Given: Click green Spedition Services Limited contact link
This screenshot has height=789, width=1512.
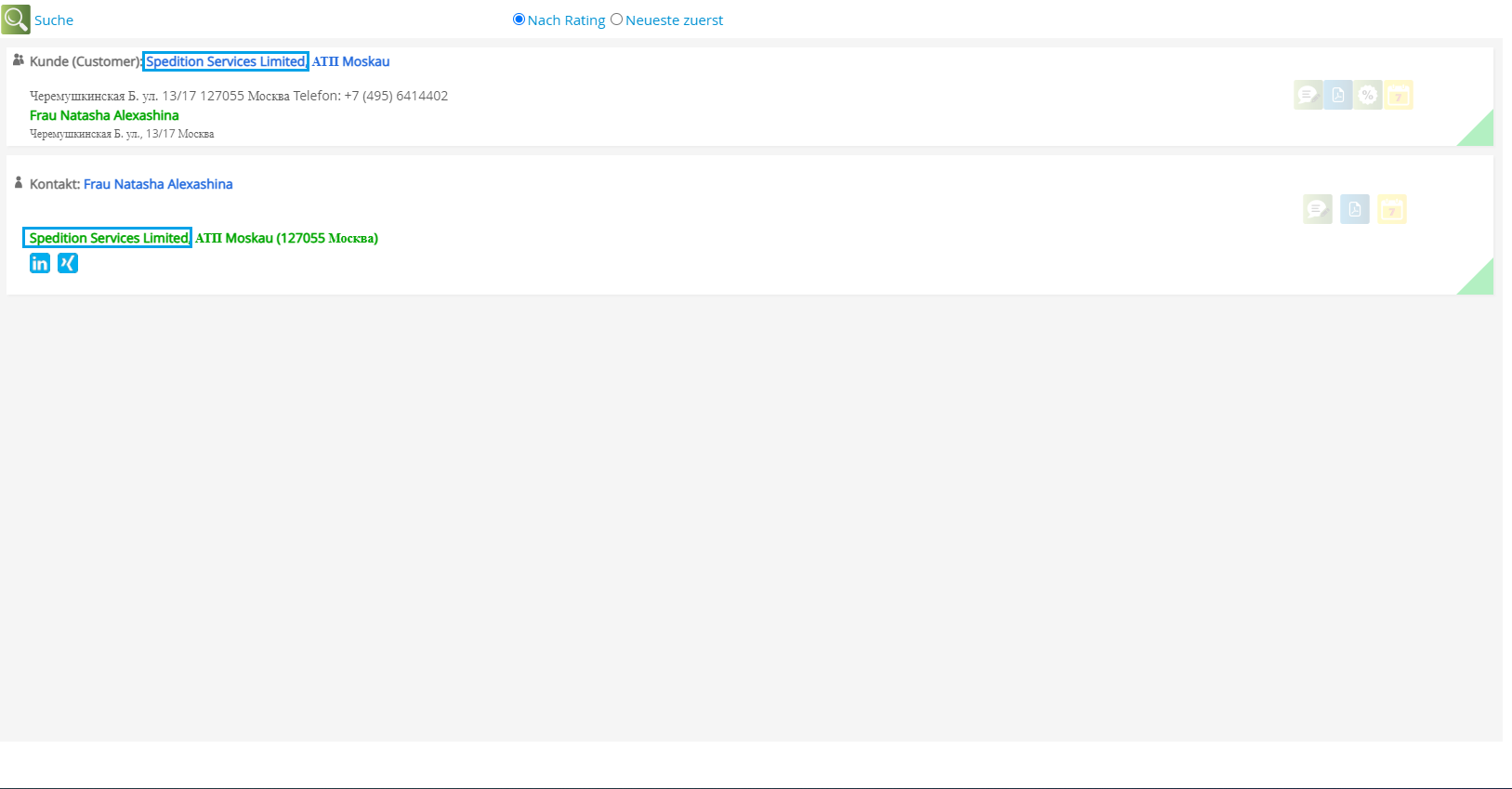Looking at the screenshot, I should (108, 238).
